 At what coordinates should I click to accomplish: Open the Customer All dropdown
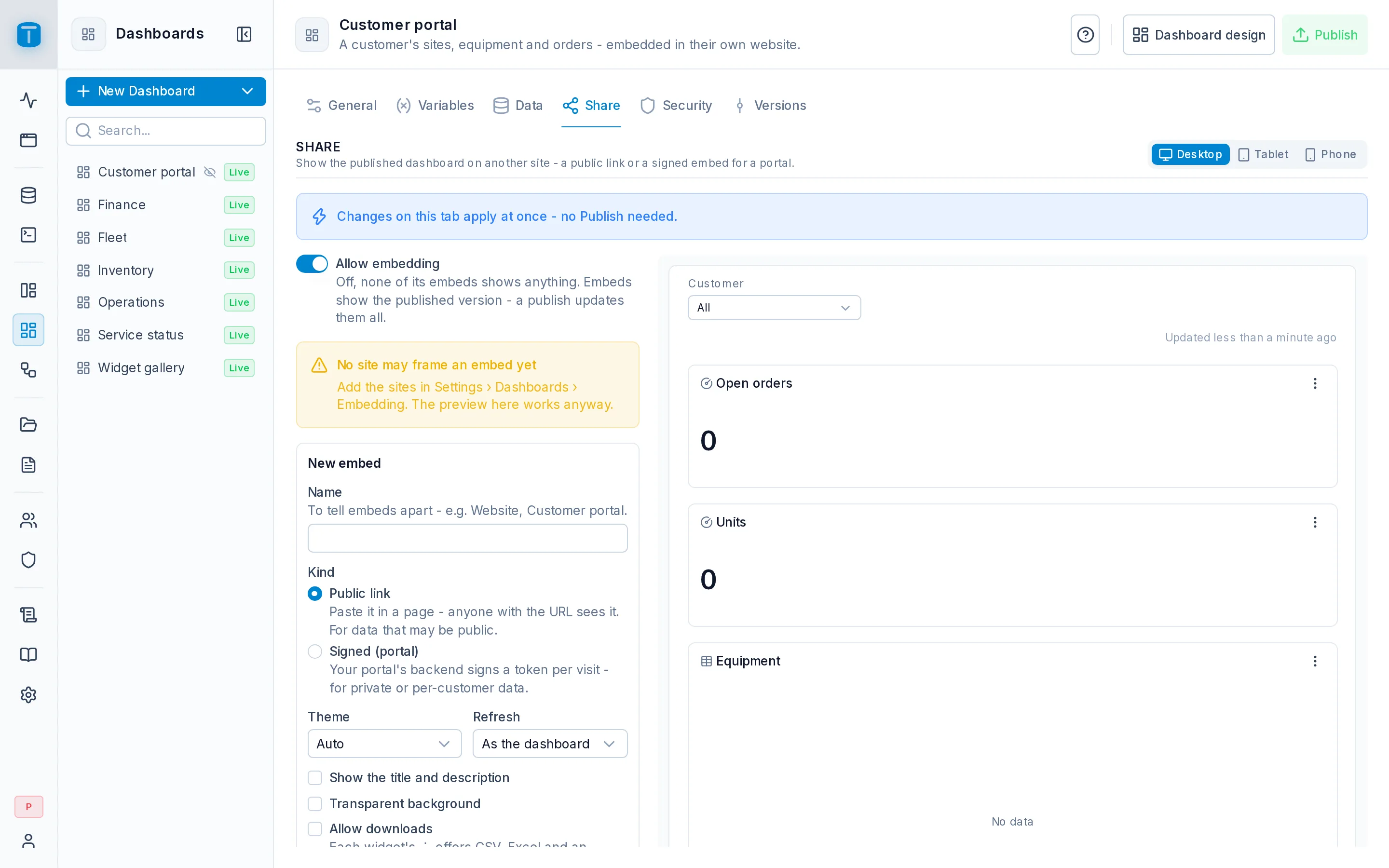tap(774, 308)
